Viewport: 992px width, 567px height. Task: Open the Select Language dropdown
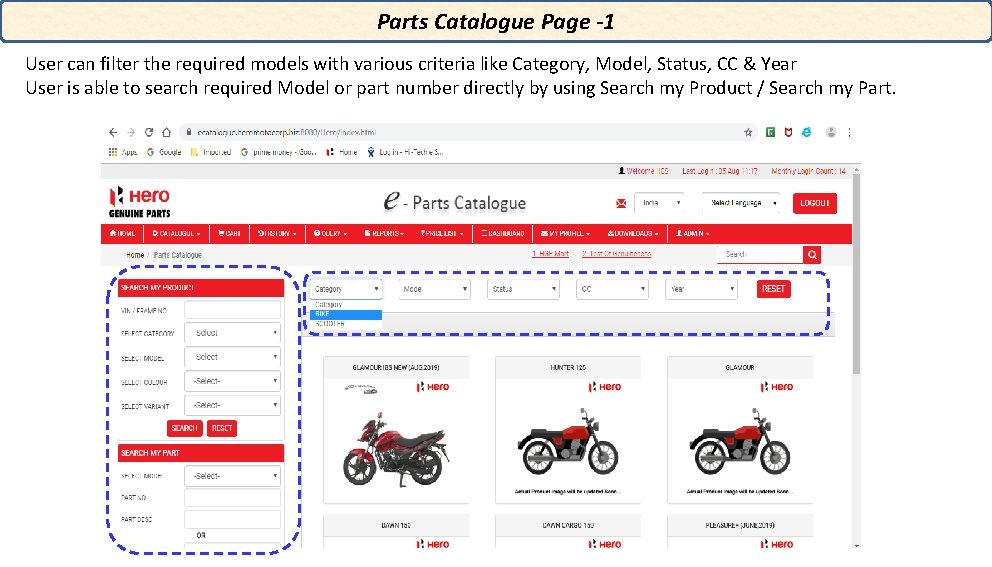[741, 203]
